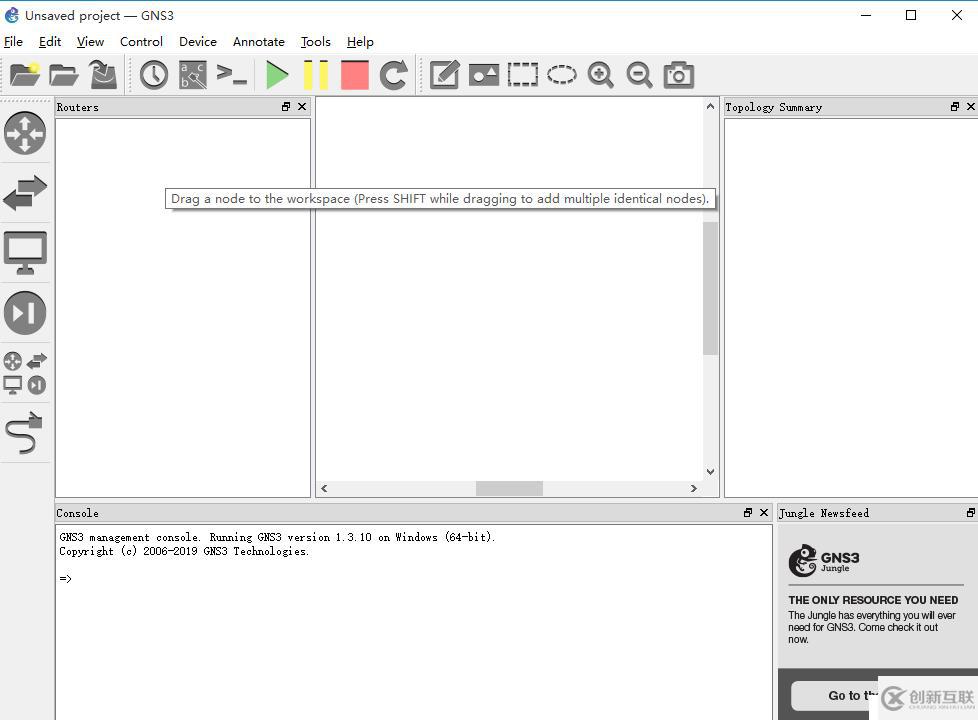Reload all devices icon
This screenshot has height=720, width=978.
[x=394, y=75]
